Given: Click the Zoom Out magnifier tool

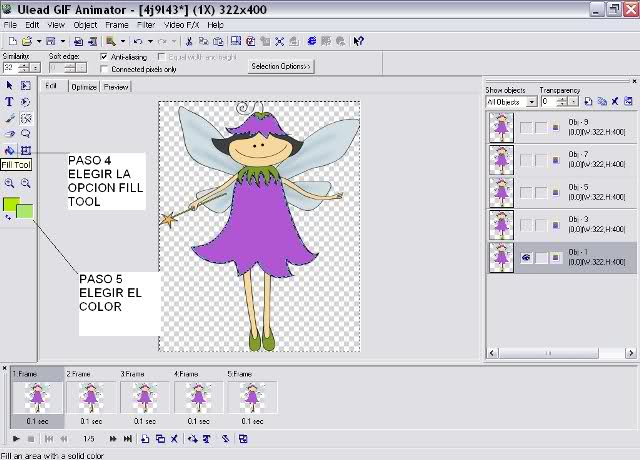Looking at the screenshot, I should coord(26,183).
